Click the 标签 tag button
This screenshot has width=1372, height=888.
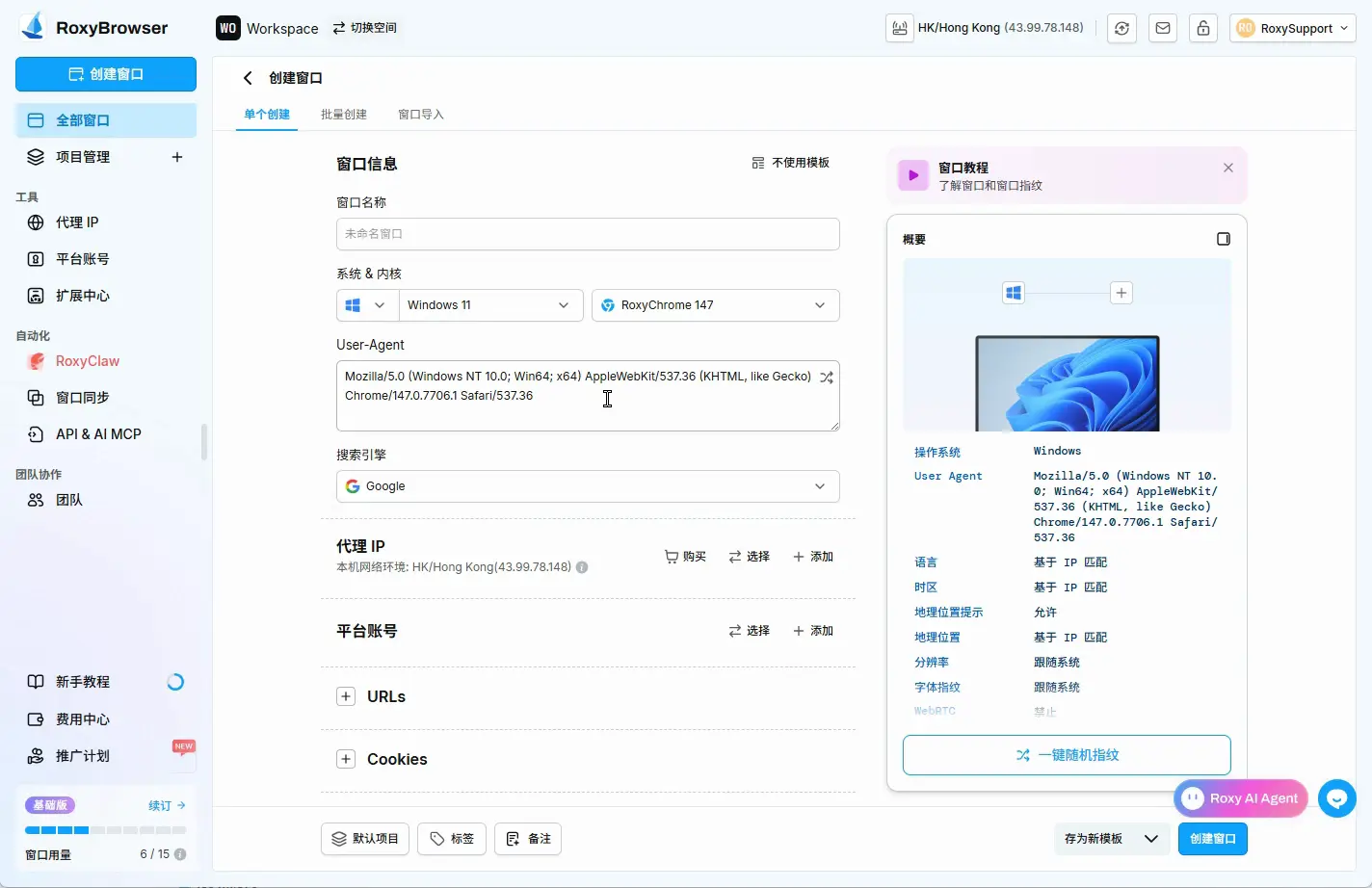[x=452, y=839]
